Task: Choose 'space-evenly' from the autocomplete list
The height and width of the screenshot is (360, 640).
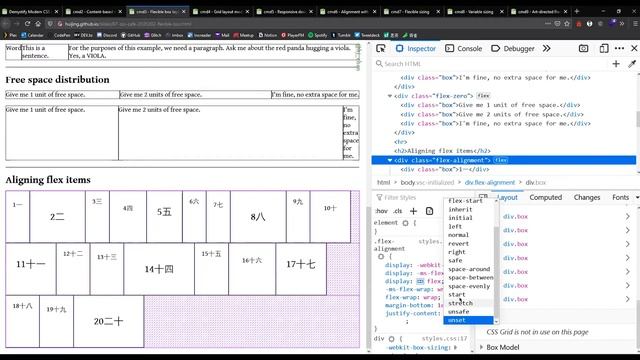Action: 469,286
